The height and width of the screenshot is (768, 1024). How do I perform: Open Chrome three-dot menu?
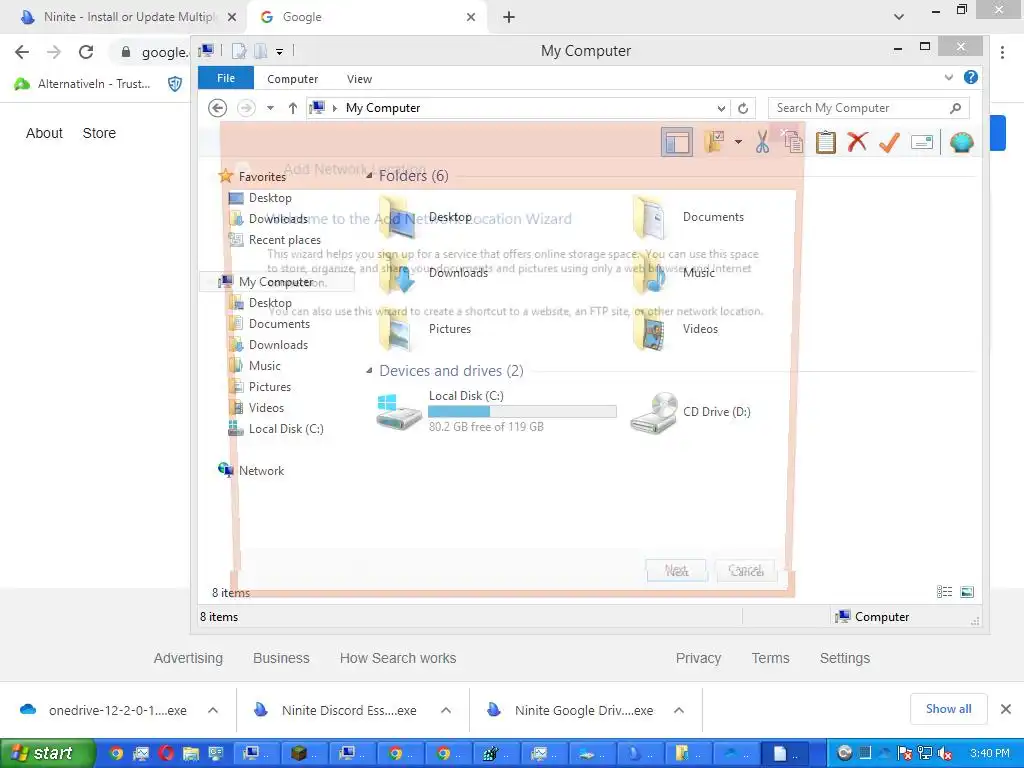pos(1002,52)
